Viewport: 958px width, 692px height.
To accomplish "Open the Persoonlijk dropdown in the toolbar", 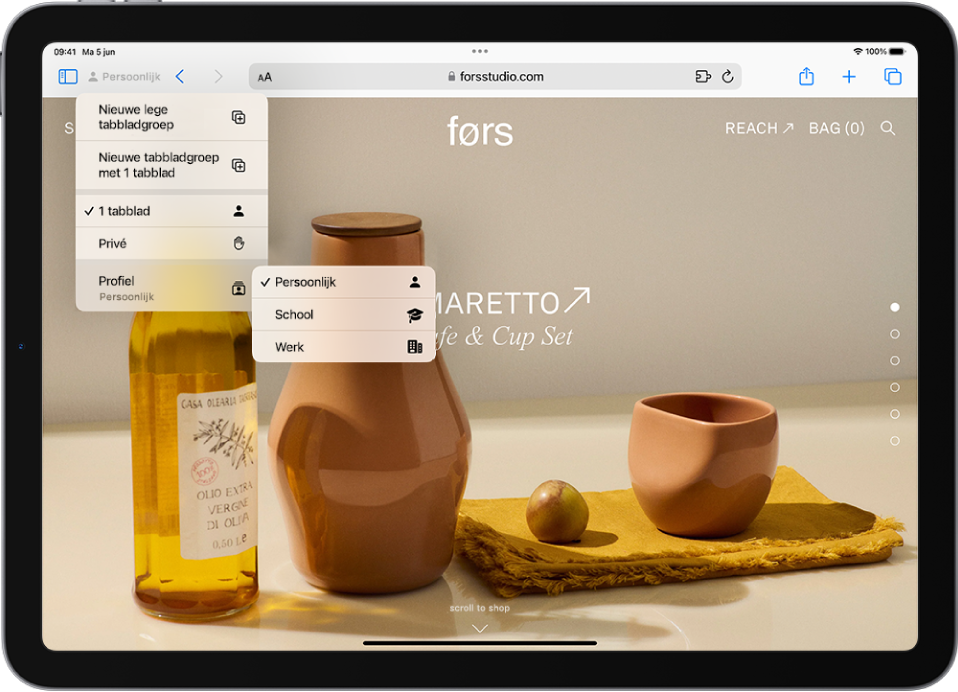I will [x=124, y=76].
